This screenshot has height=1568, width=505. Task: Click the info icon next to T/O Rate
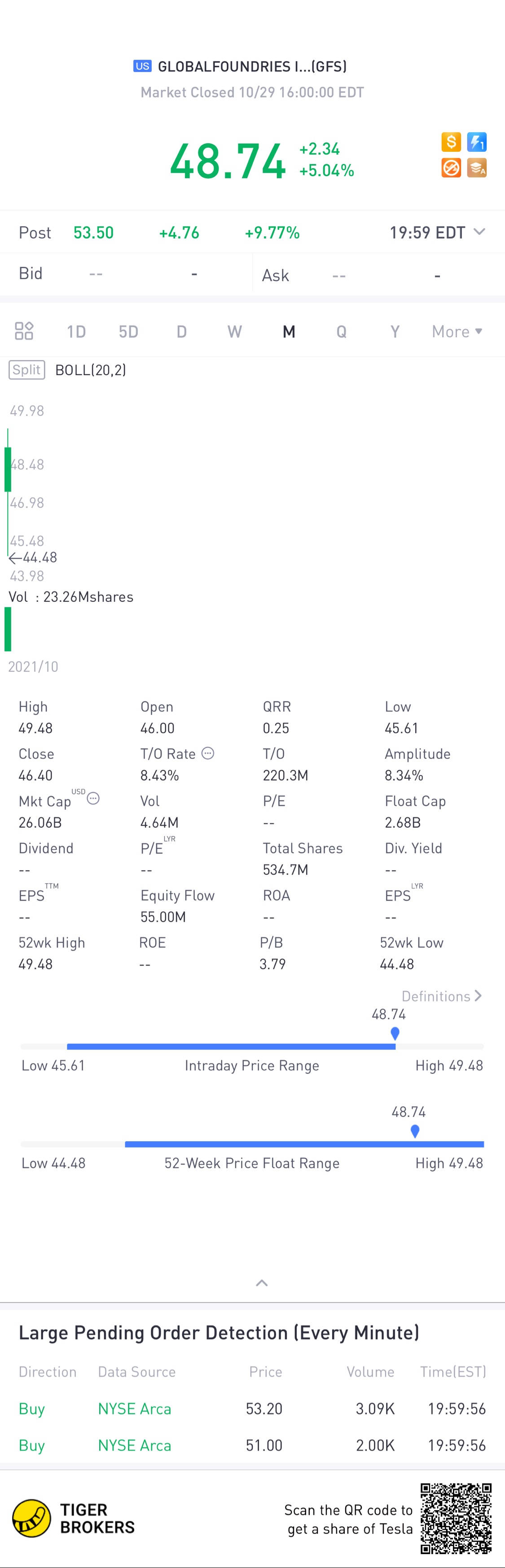(x=208, y=754)
